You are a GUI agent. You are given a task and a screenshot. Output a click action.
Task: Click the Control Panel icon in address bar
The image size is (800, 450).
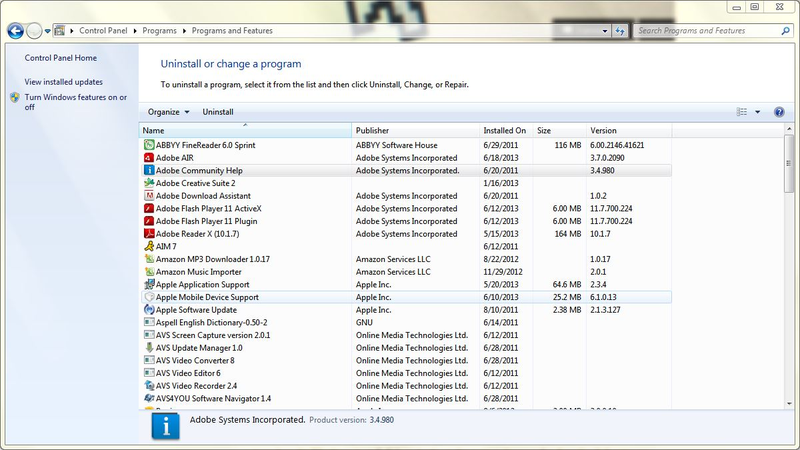coord(60,31)
